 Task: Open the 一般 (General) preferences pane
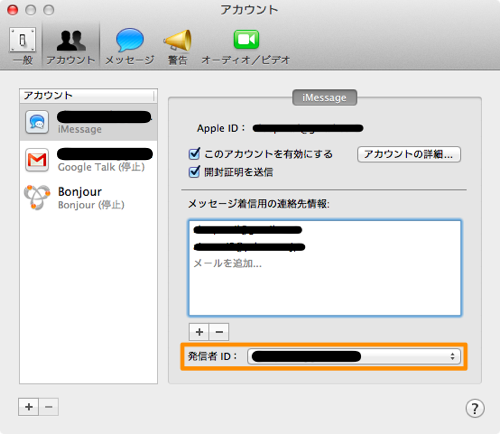pyautogui.click(x=22, y=46)
